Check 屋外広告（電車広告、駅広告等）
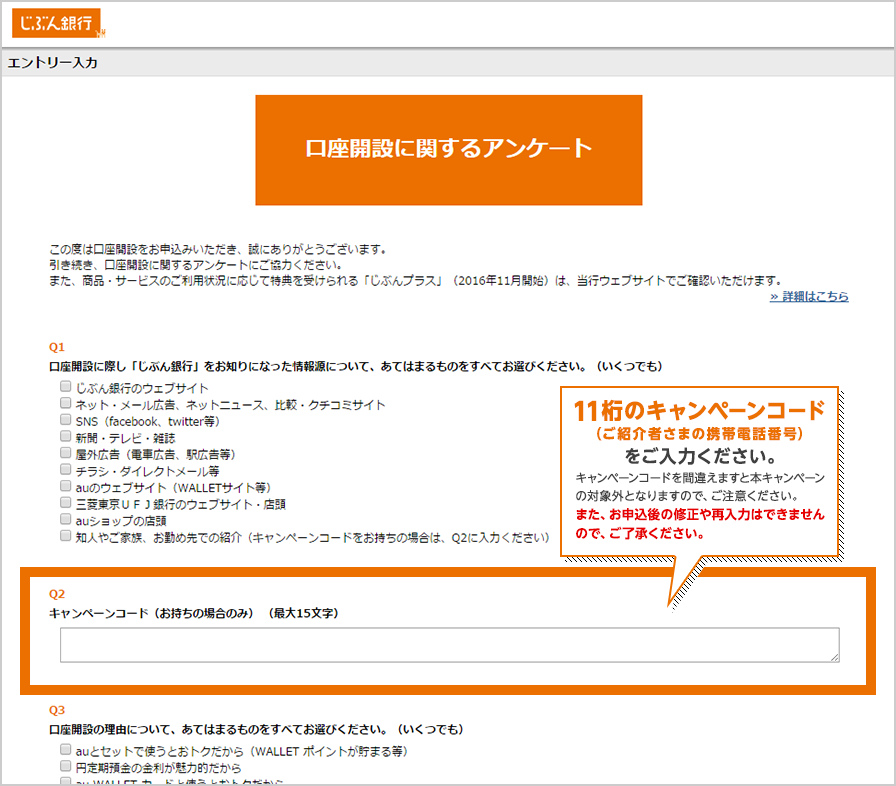 coord(66,454)
